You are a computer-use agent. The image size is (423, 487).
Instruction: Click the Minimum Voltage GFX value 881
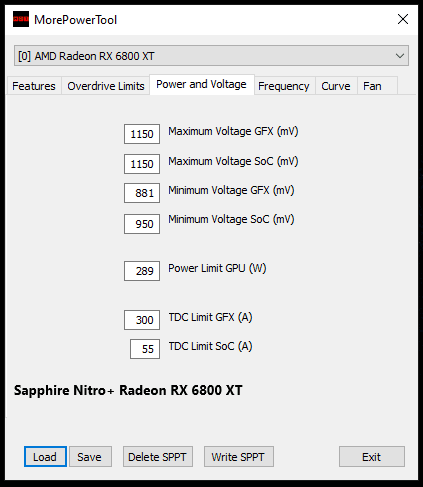click(x=142, y=193)
